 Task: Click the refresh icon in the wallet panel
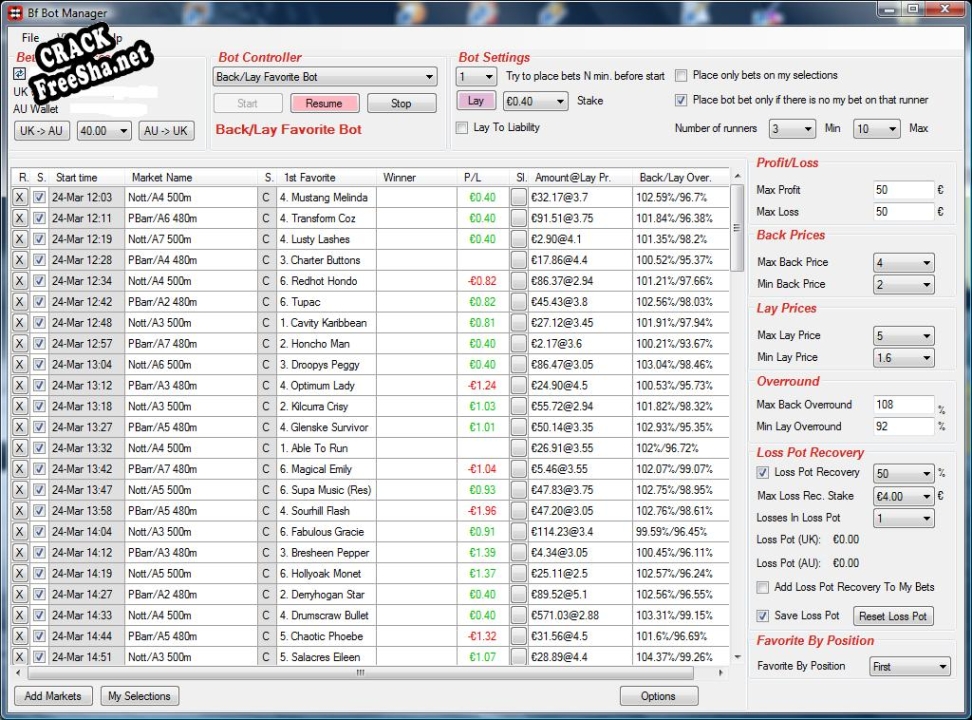point(19,73)
